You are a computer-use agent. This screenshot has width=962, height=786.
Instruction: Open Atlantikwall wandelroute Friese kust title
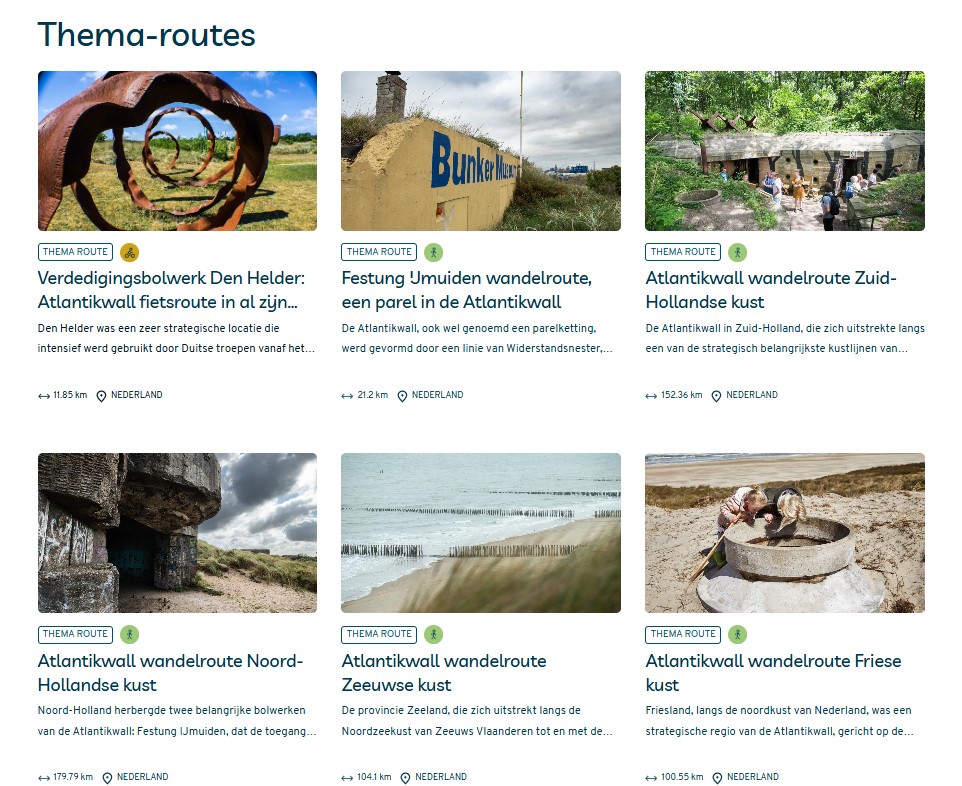click(773, 672)
